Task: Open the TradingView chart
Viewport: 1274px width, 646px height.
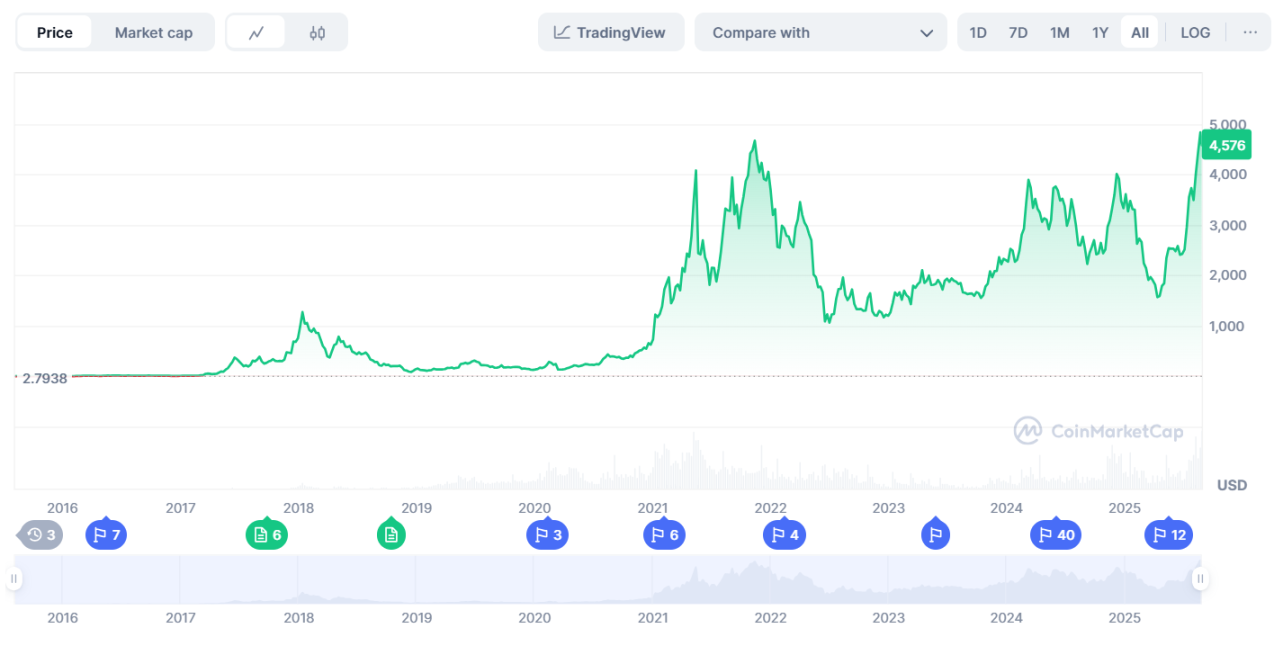Action: pos(610,31)
